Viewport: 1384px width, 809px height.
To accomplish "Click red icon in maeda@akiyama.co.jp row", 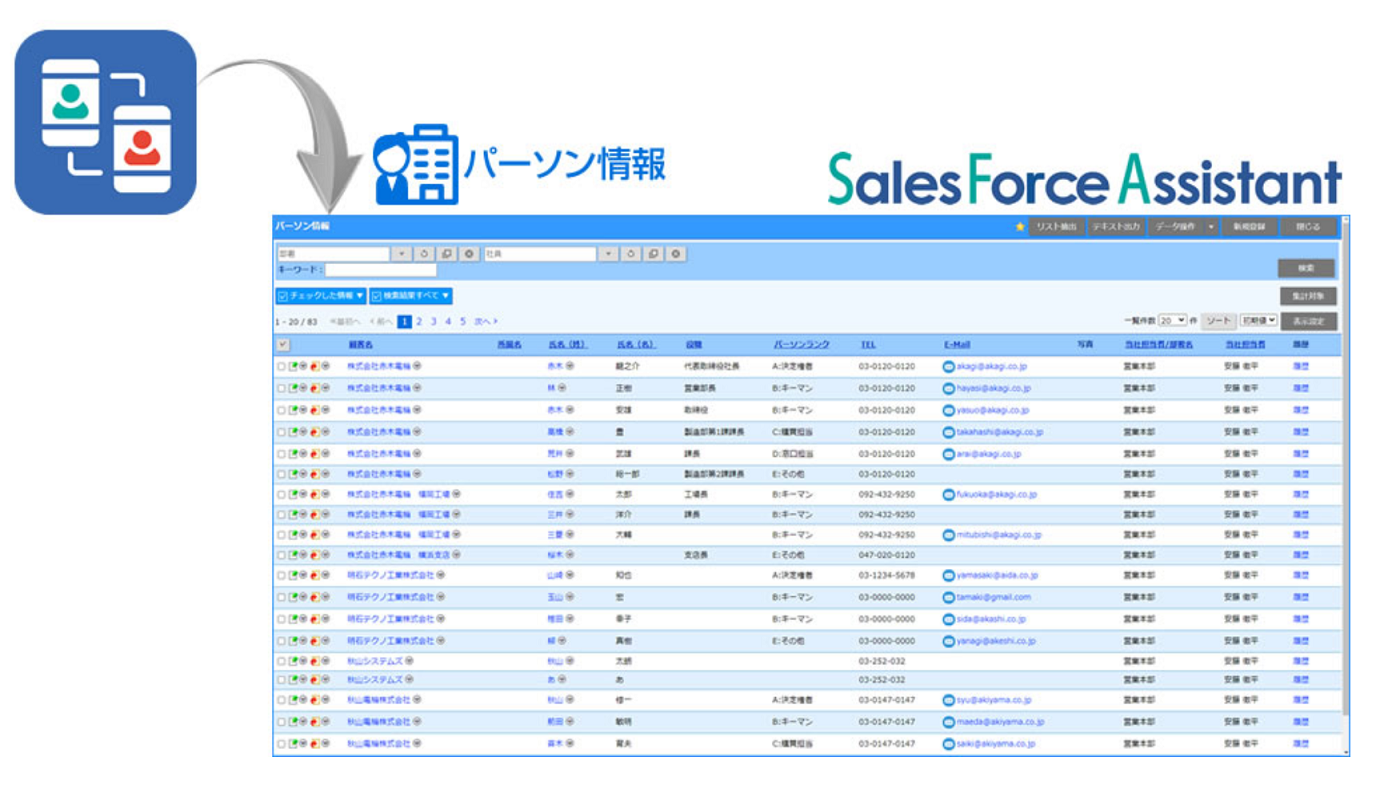I will 315,721.
